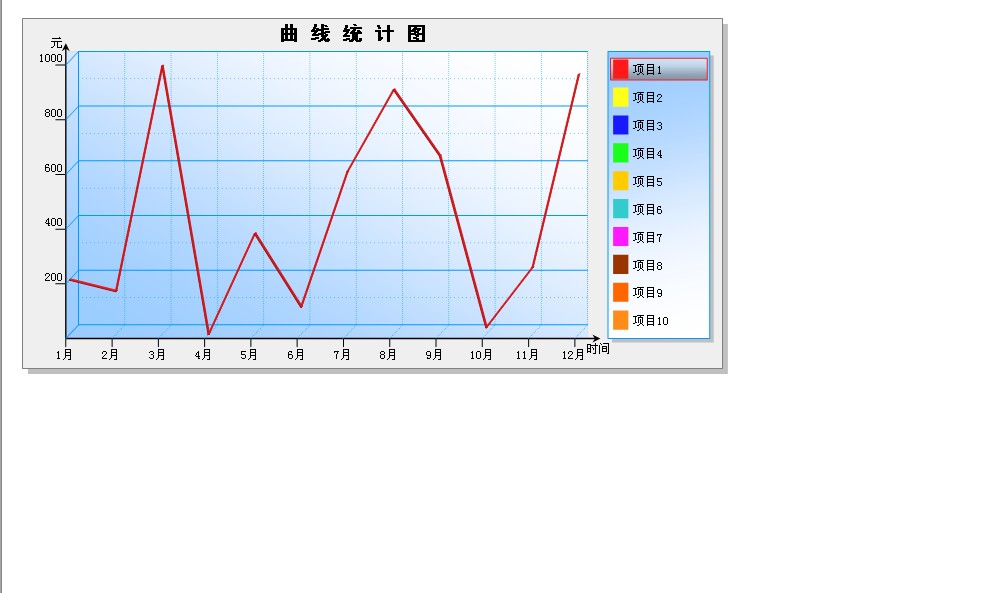Click the 2月 axis label
996x593 pixels.
110,354
